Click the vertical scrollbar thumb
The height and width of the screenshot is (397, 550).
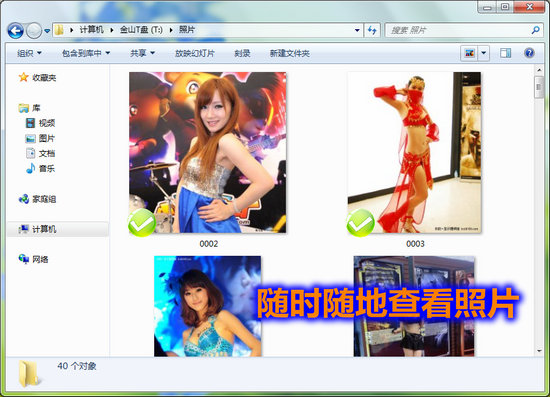[539, 87]
